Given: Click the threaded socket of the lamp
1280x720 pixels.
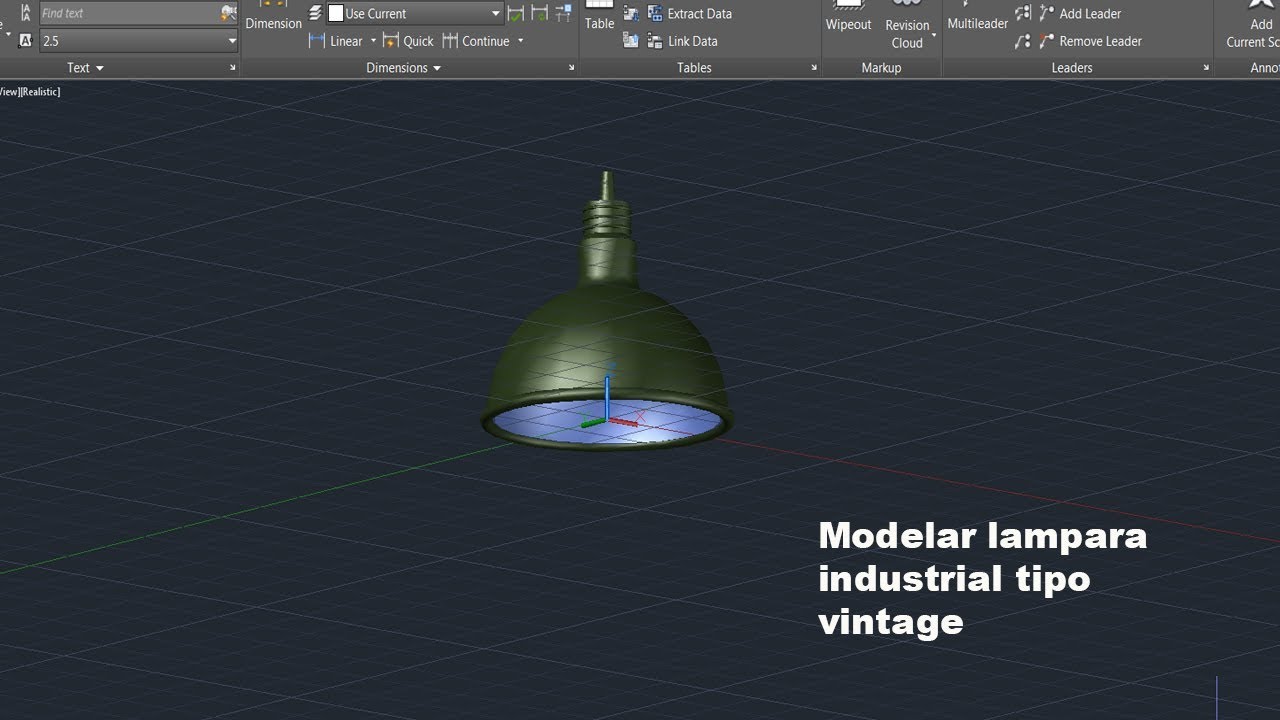Looking at the screenshot, I should click(x=607, y=217).
